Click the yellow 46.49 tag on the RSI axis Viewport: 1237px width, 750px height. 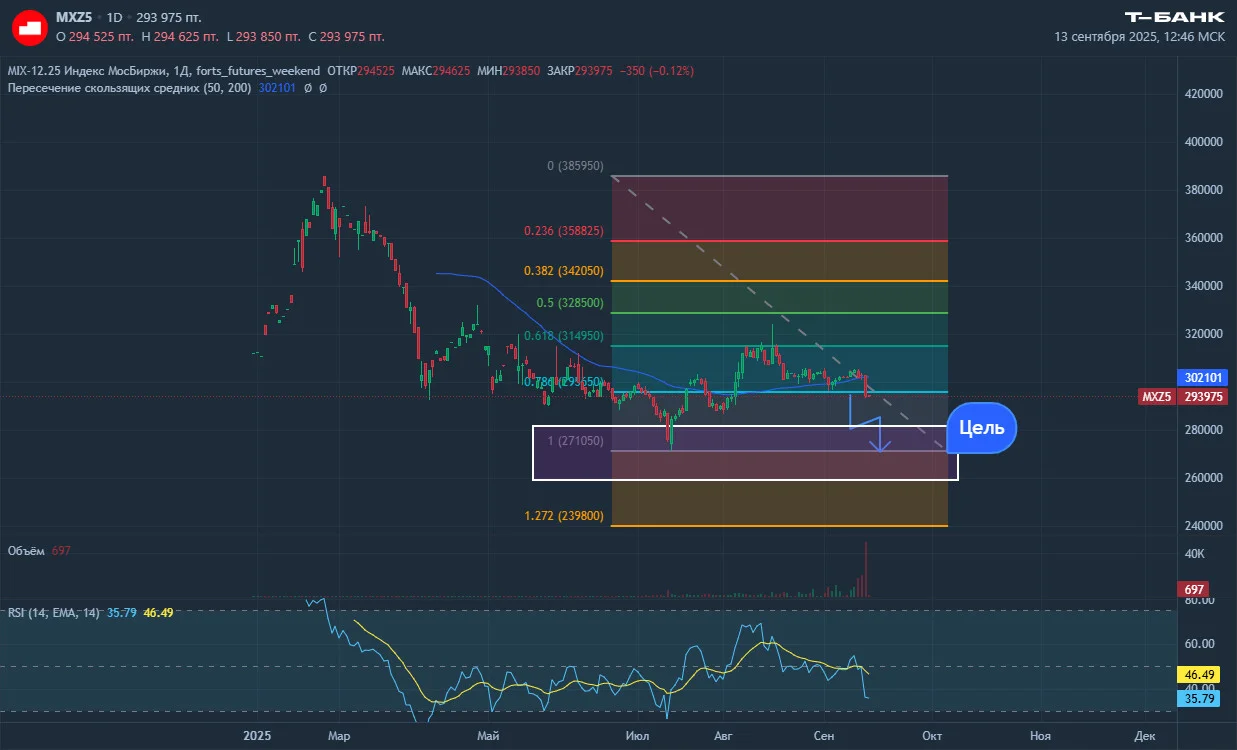(x=1199, y=676)
